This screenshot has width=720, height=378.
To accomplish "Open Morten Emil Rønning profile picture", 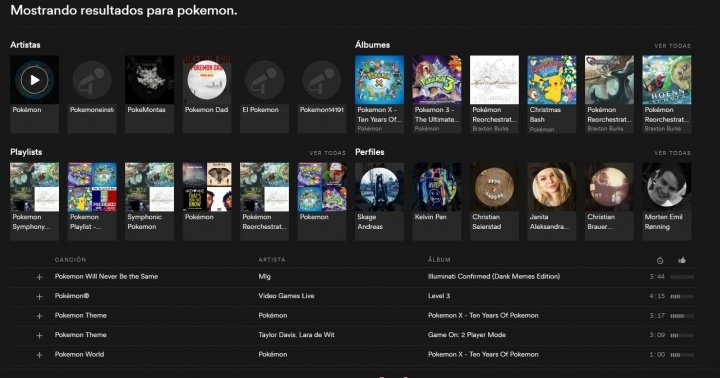I will point(667,187).
